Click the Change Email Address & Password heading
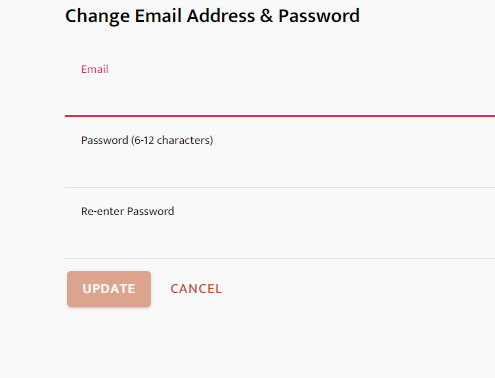 click(x=212, y=16)
